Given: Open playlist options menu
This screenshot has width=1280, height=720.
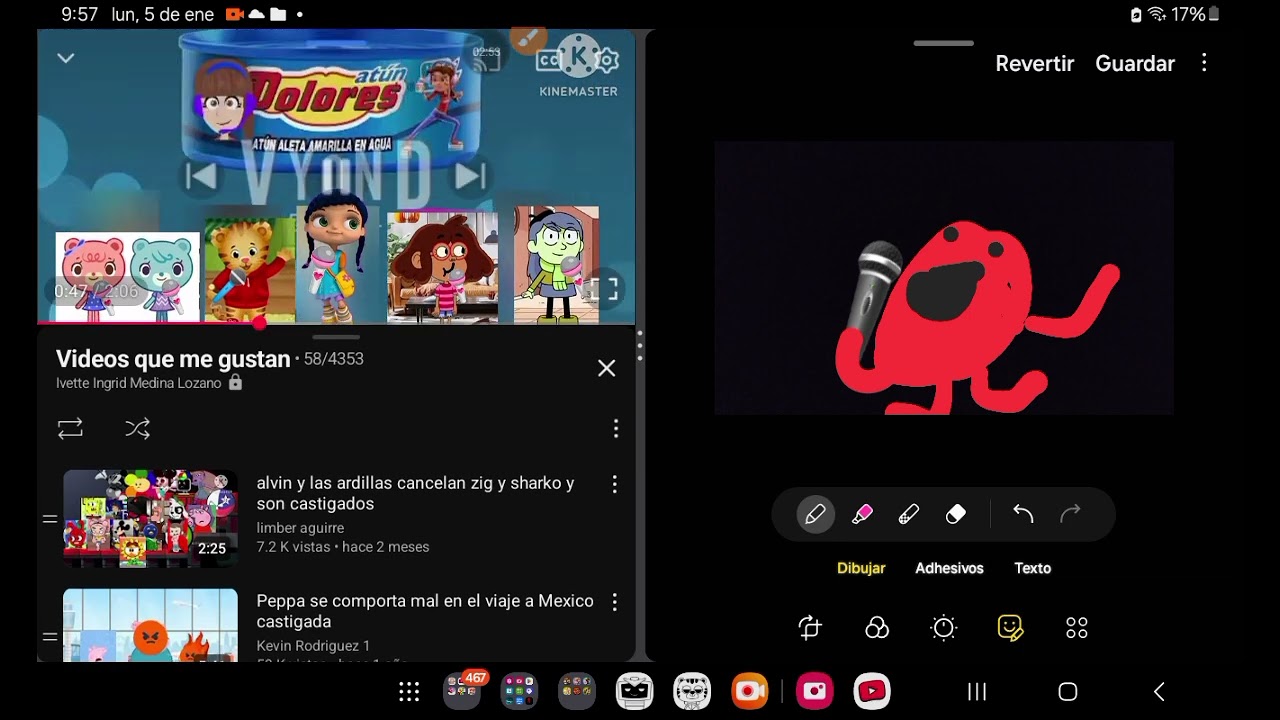Looking at the screenshot, I should click(615, 429).
